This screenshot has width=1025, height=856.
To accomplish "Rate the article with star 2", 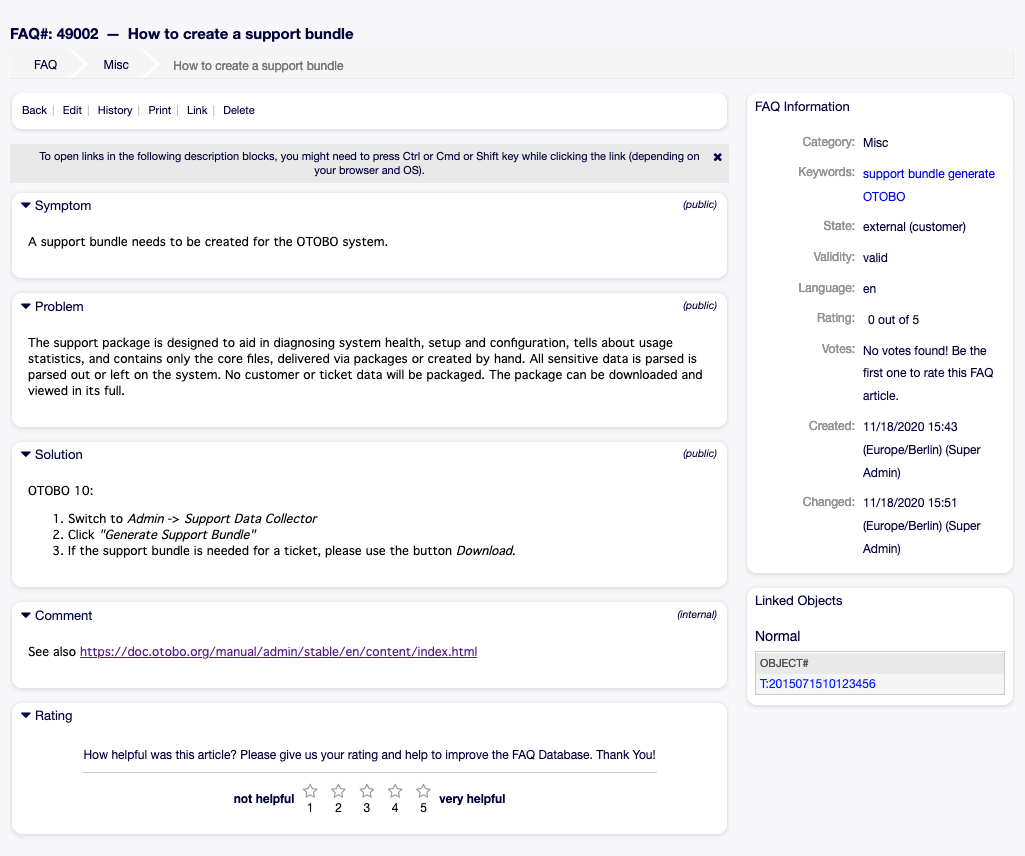I will coord(338,791).
